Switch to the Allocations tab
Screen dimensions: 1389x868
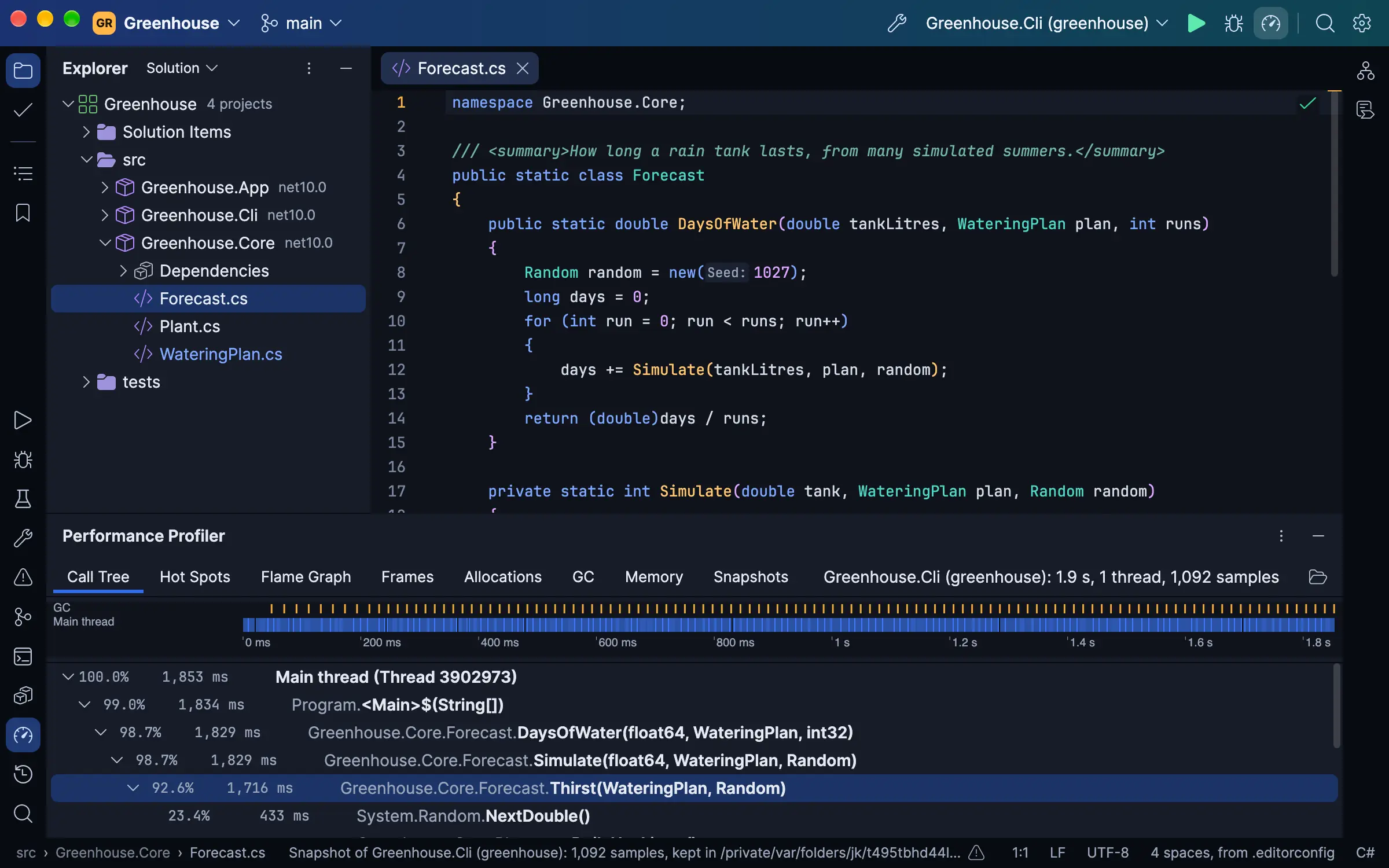(x=502, y=577)
